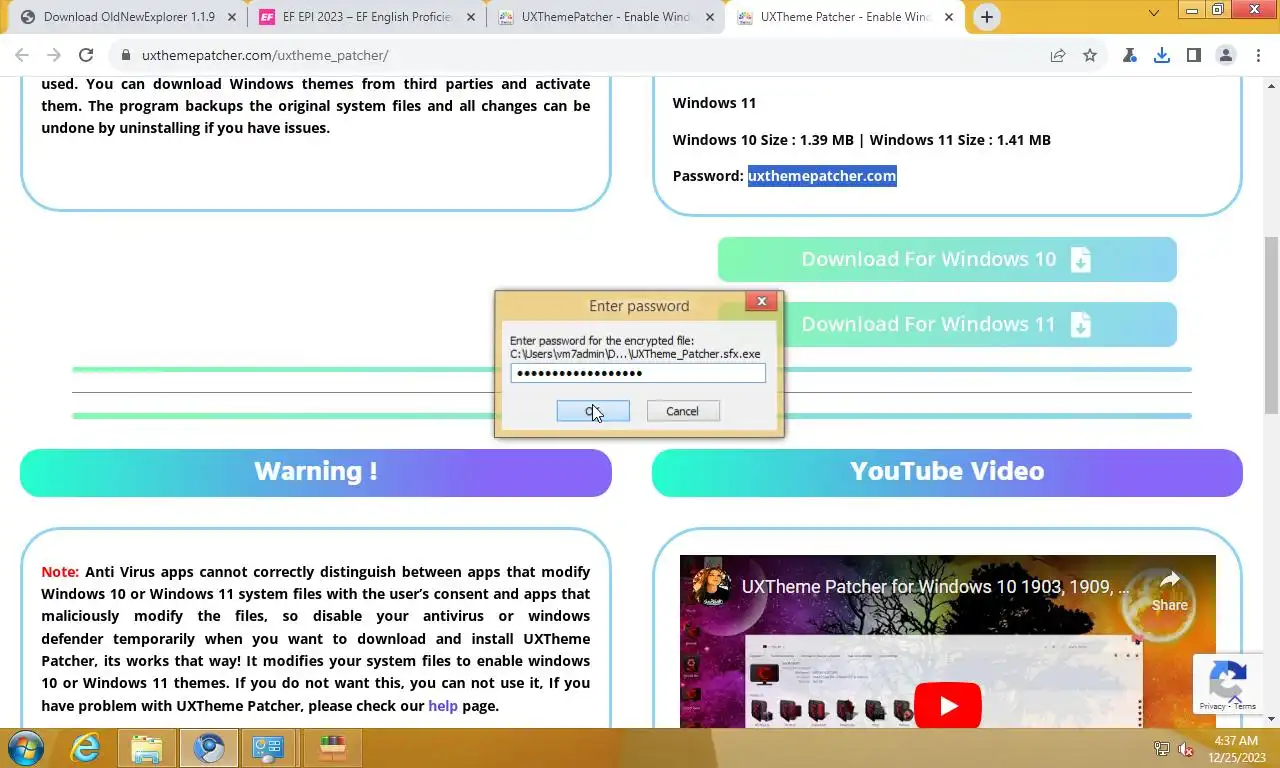The height and width of the screenshot is (768, 1280).
Task: Show downloads in Chrome toolbar
Action: pyautogui.click(x=1162, y=56)
